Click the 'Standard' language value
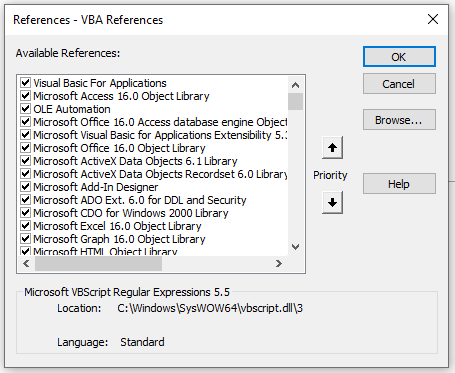This screenshot has width=455, height=373. [142, 342]
